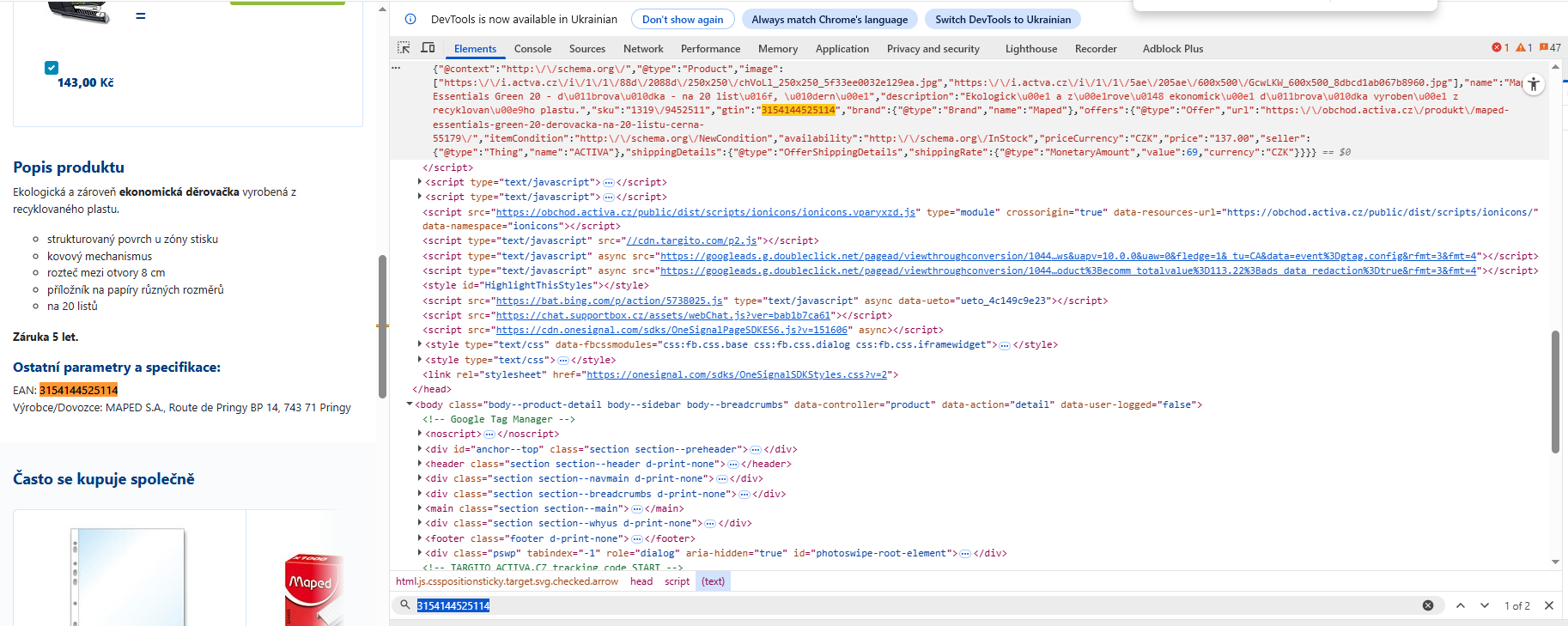Viewport: 1568px width, 626px height.
Task: Close the DevTools find bar
Action: (x=1549, y=605)
